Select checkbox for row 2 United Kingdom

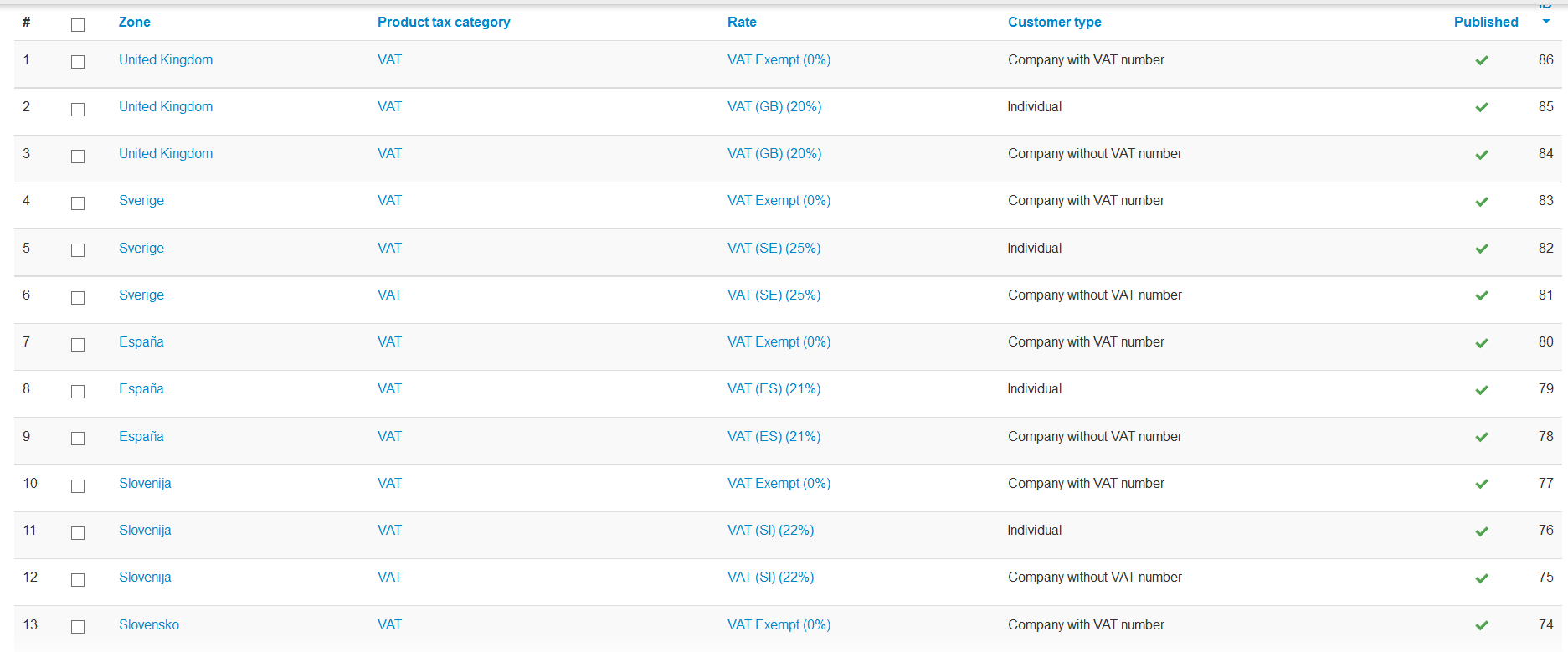[78, 110]
